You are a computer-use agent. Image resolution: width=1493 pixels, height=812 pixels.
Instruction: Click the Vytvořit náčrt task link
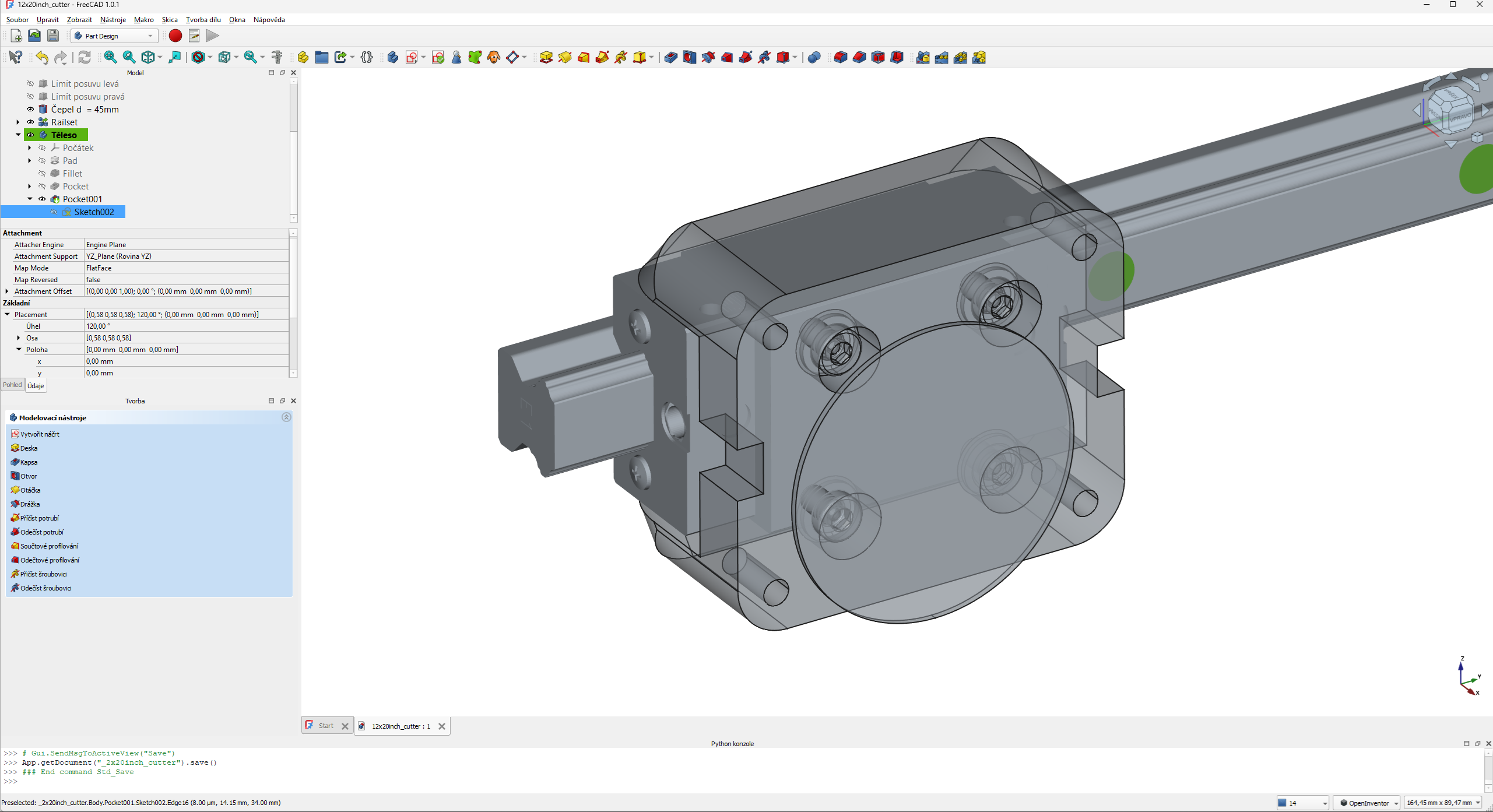[40, 434]
